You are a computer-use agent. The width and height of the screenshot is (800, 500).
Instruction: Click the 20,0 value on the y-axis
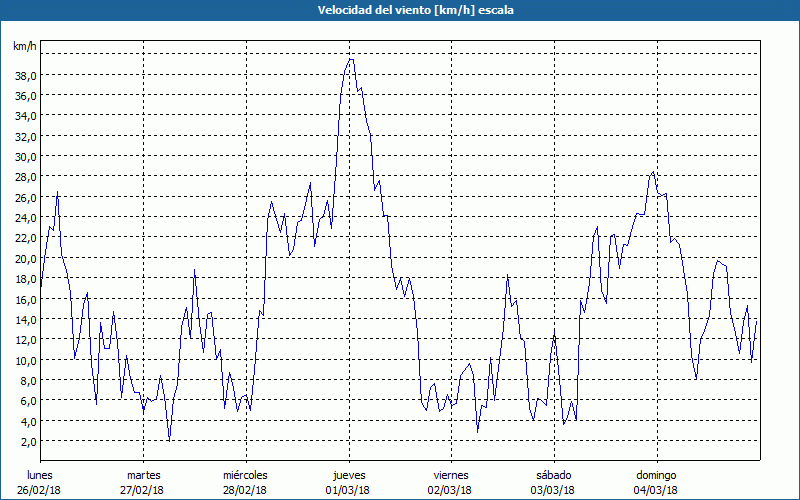(25, 258)
